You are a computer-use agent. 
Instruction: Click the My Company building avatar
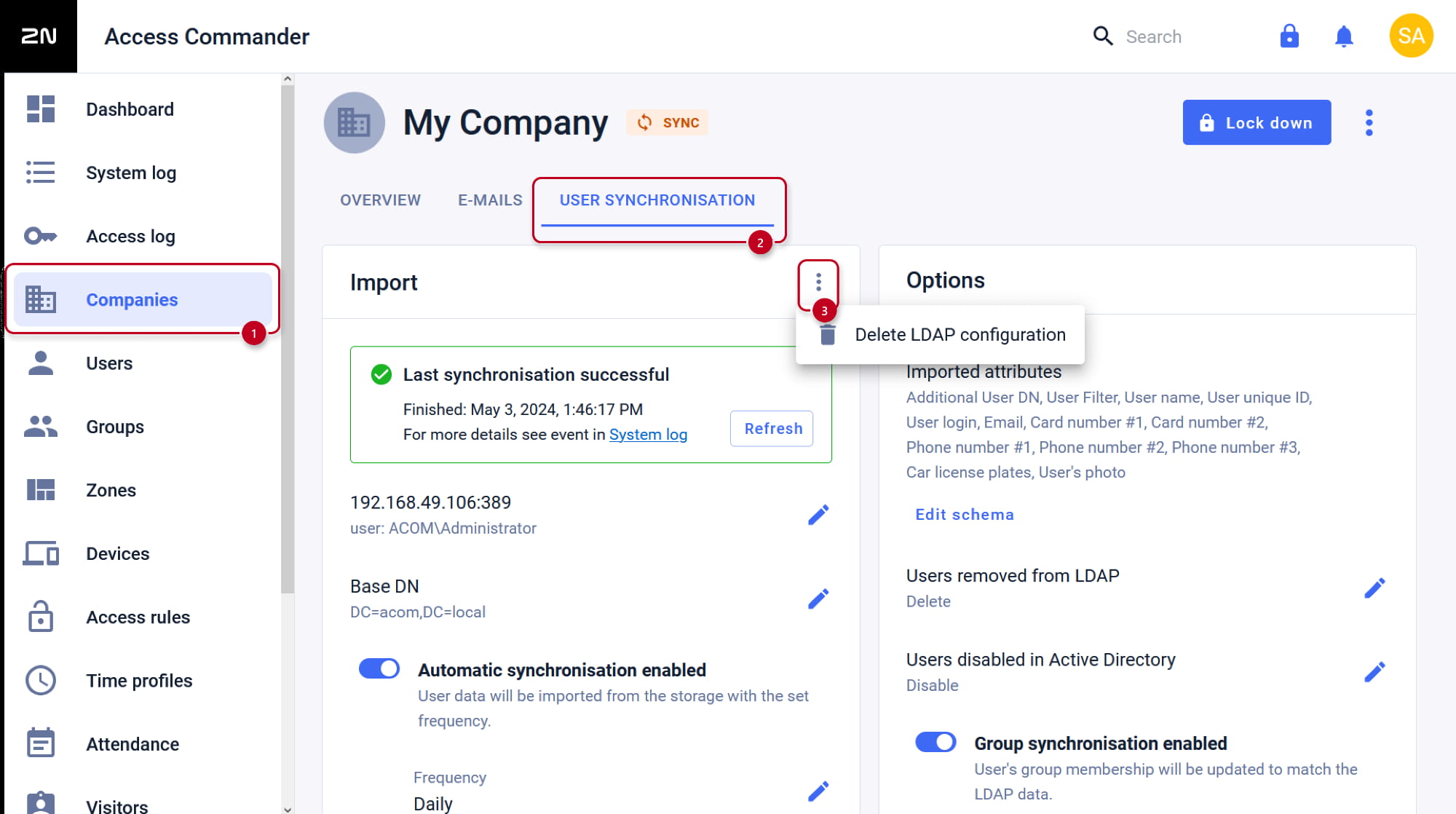355,122
